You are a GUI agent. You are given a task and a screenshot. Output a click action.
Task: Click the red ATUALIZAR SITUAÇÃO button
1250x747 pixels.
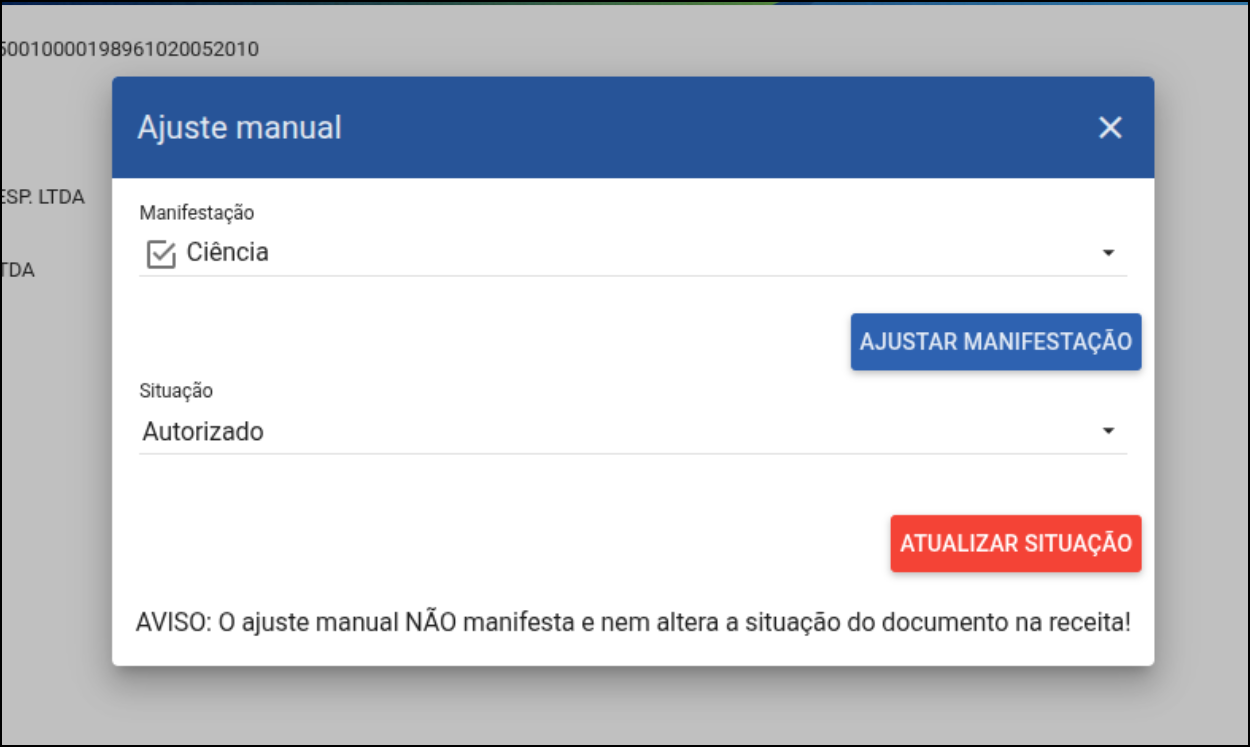(1016, 544)
